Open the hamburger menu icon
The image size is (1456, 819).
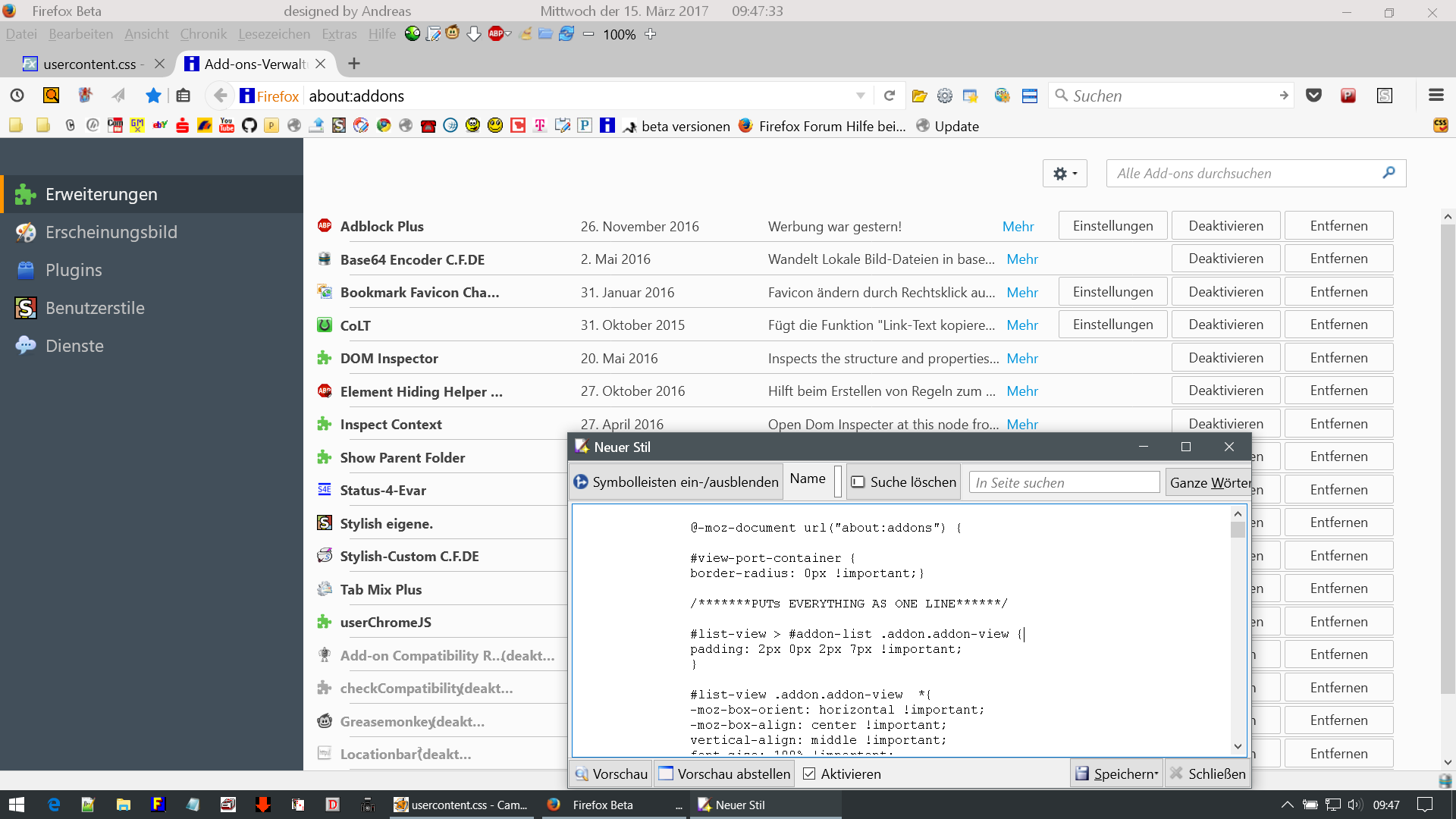click(1436, 96)
